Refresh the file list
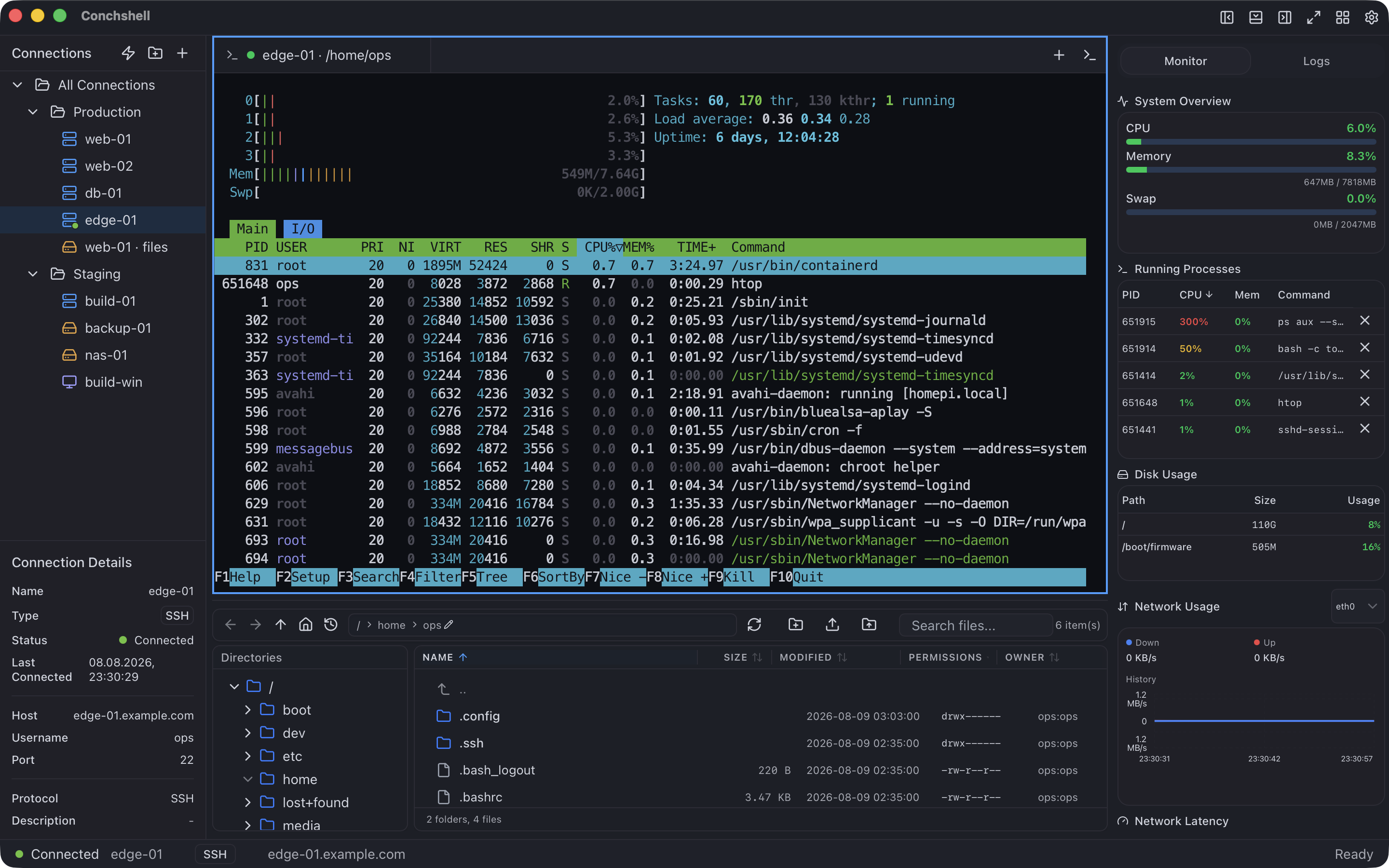 coord(754,624)
